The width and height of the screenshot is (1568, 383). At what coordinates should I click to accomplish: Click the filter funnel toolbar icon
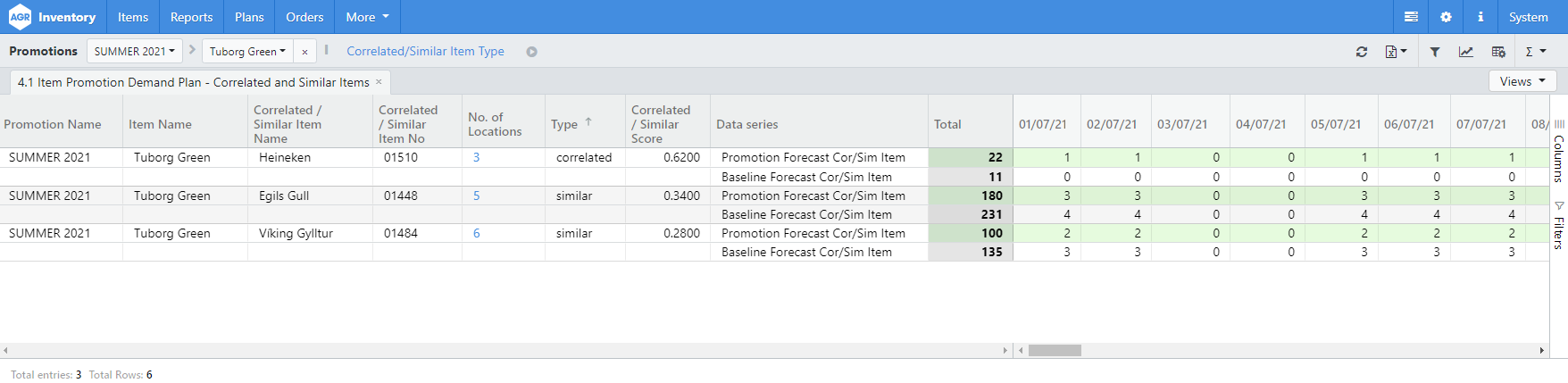[x=1434, y=52]
